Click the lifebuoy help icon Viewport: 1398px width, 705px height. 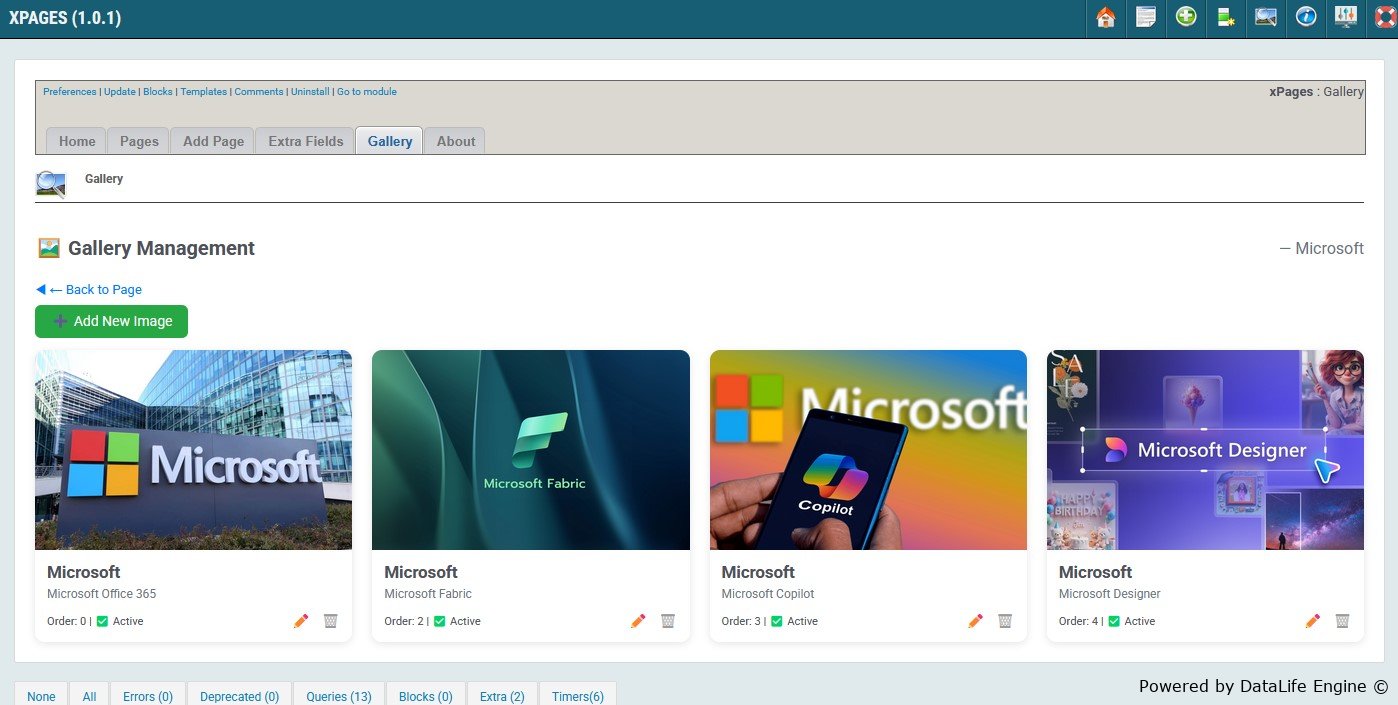pyautogui.click(x=1384, y=18)
